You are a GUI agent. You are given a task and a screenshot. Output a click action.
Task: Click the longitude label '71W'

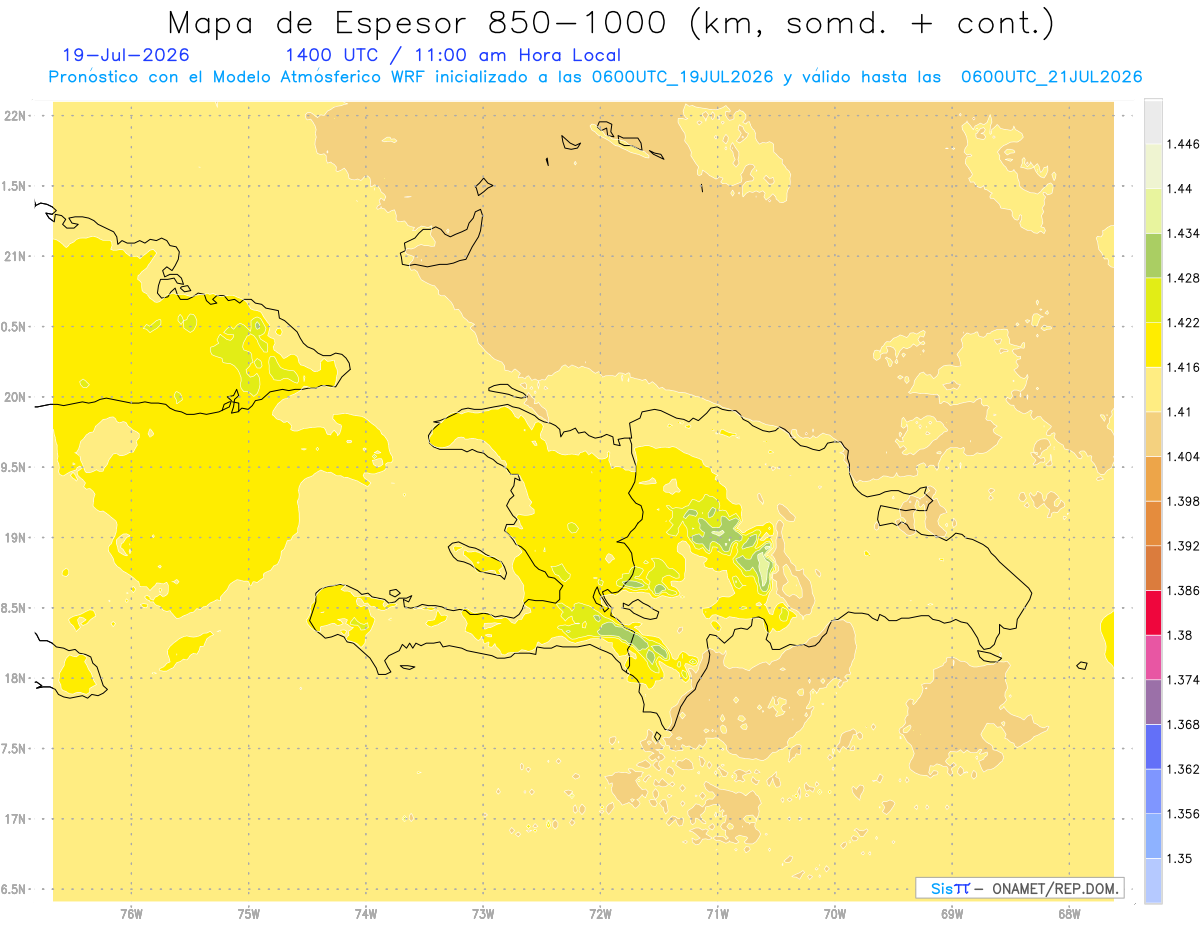tap(717, 913)
